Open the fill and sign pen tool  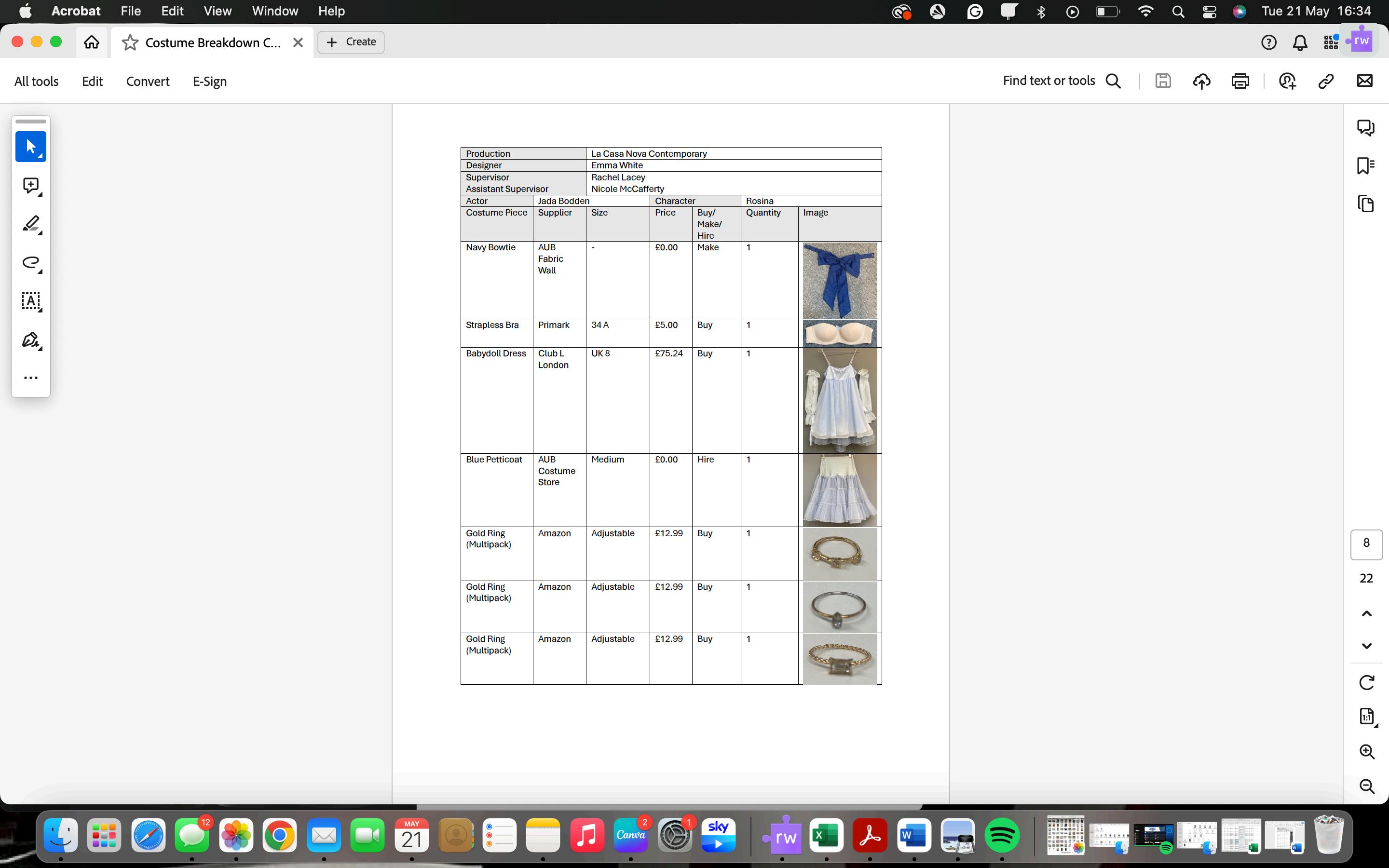pyautogui.click(x=30, y=340)
